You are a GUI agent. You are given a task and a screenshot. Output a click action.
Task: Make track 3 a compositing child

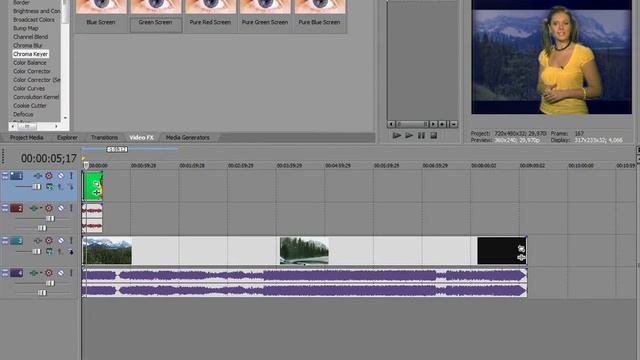tap(71, 252)
